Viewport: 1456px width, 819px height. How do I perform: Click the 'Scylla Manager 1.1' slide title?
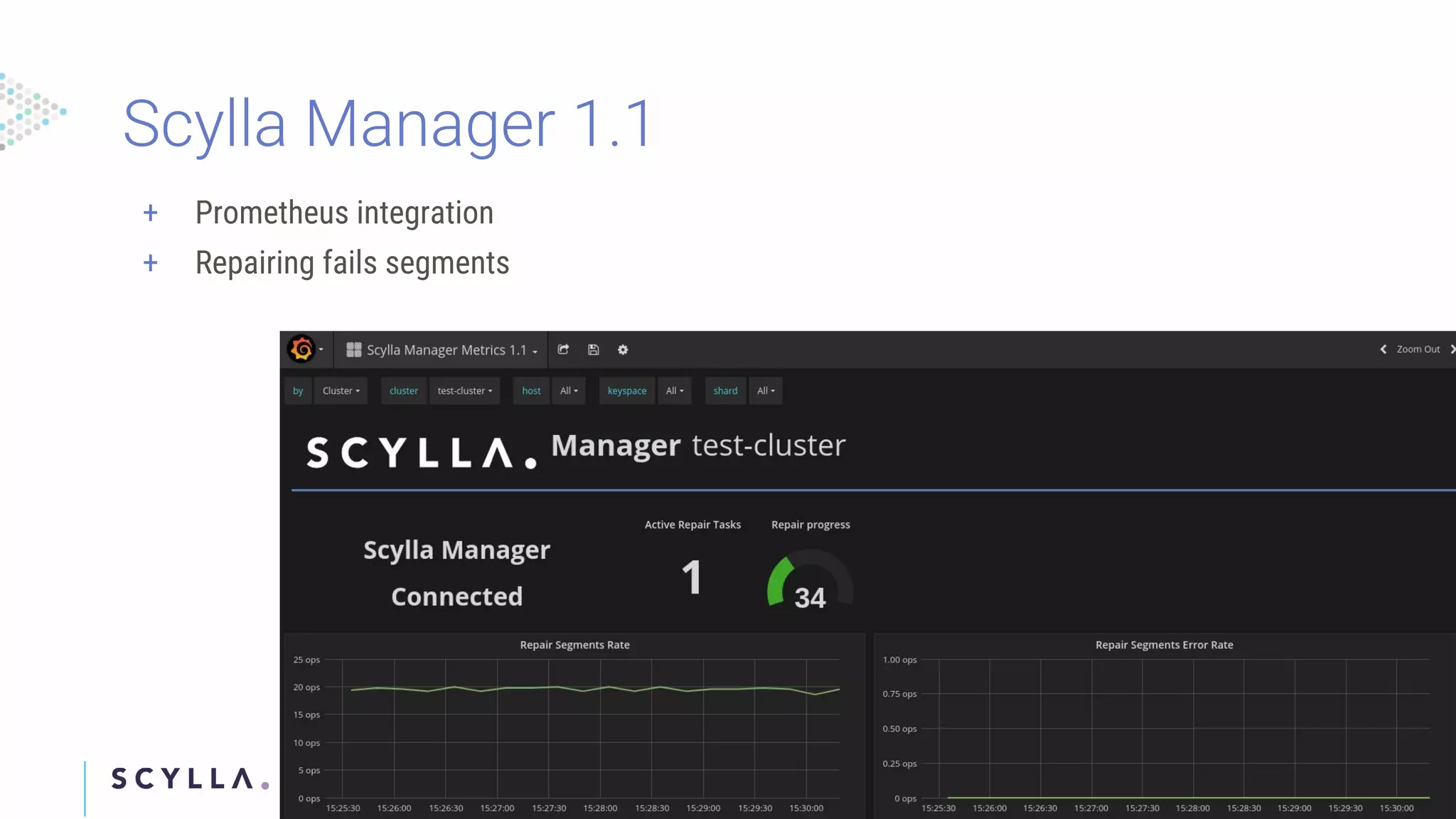tap(387, 124)
